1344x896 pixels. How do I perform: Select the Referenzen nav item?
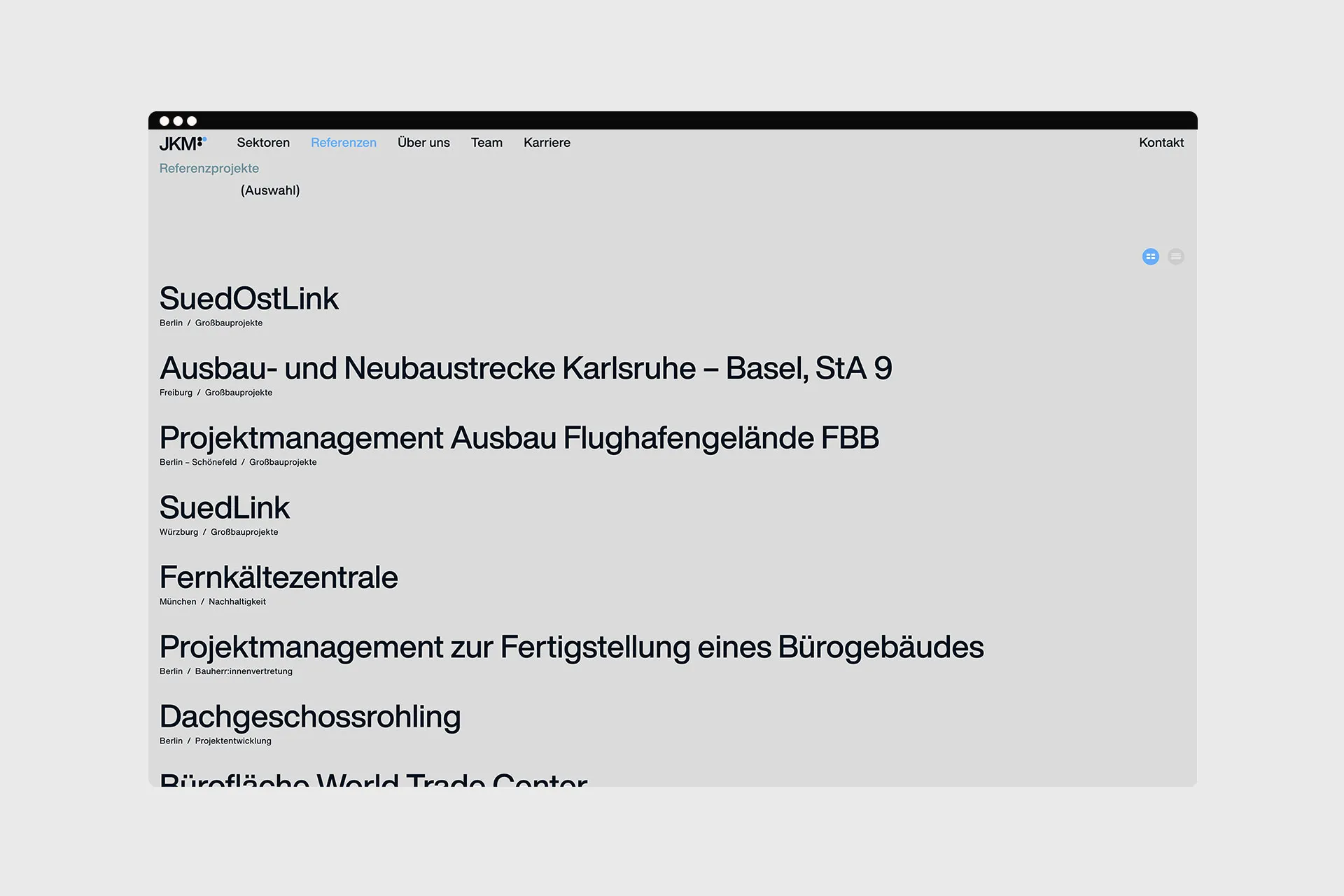(x=343, y=143)
